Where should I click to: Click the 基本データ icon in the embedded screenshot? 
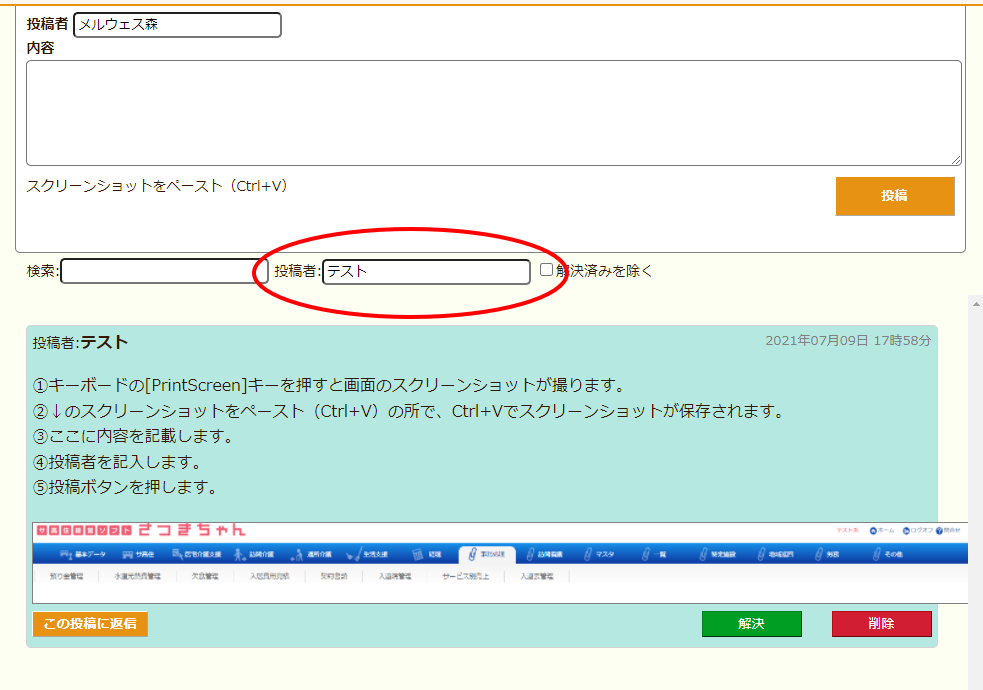[x=68, y=553]
